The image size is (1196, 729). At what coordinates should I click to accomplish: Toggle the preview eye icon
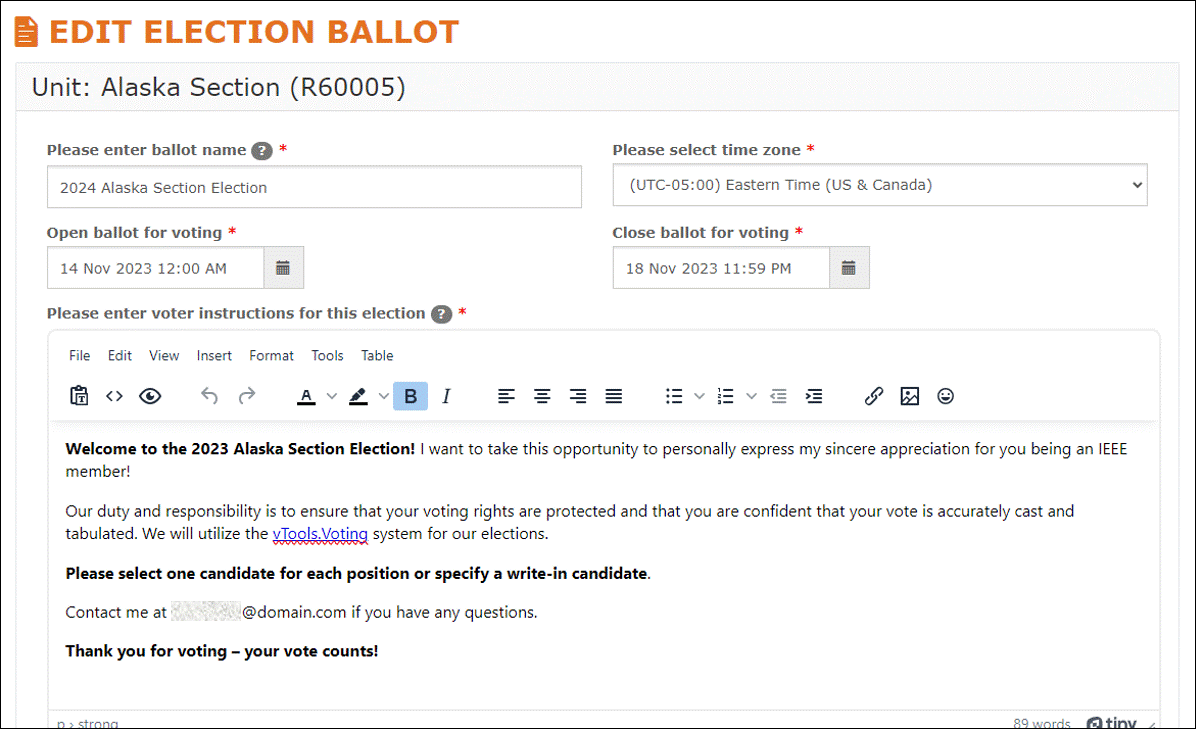click(150, 396)
